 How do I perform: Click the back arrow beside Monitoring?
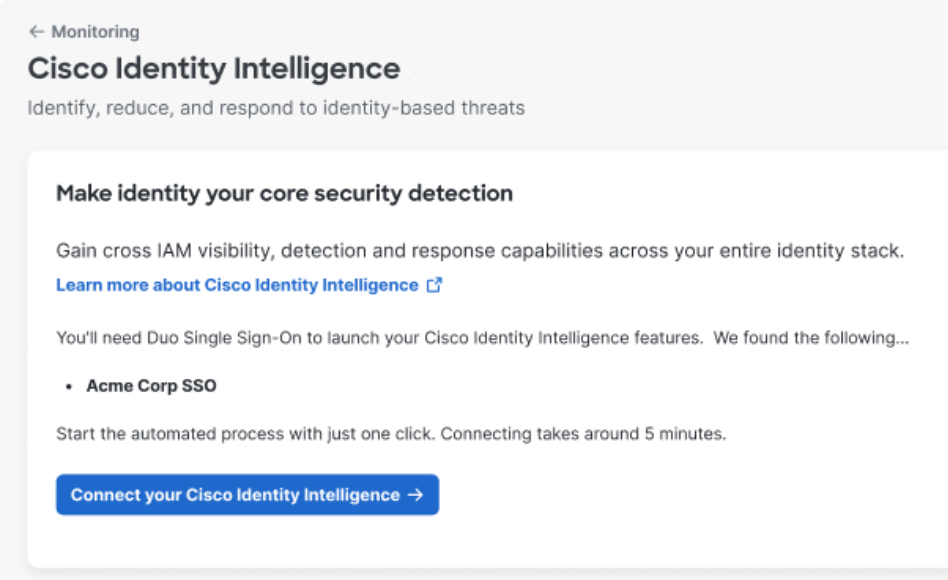coord(36,32)
